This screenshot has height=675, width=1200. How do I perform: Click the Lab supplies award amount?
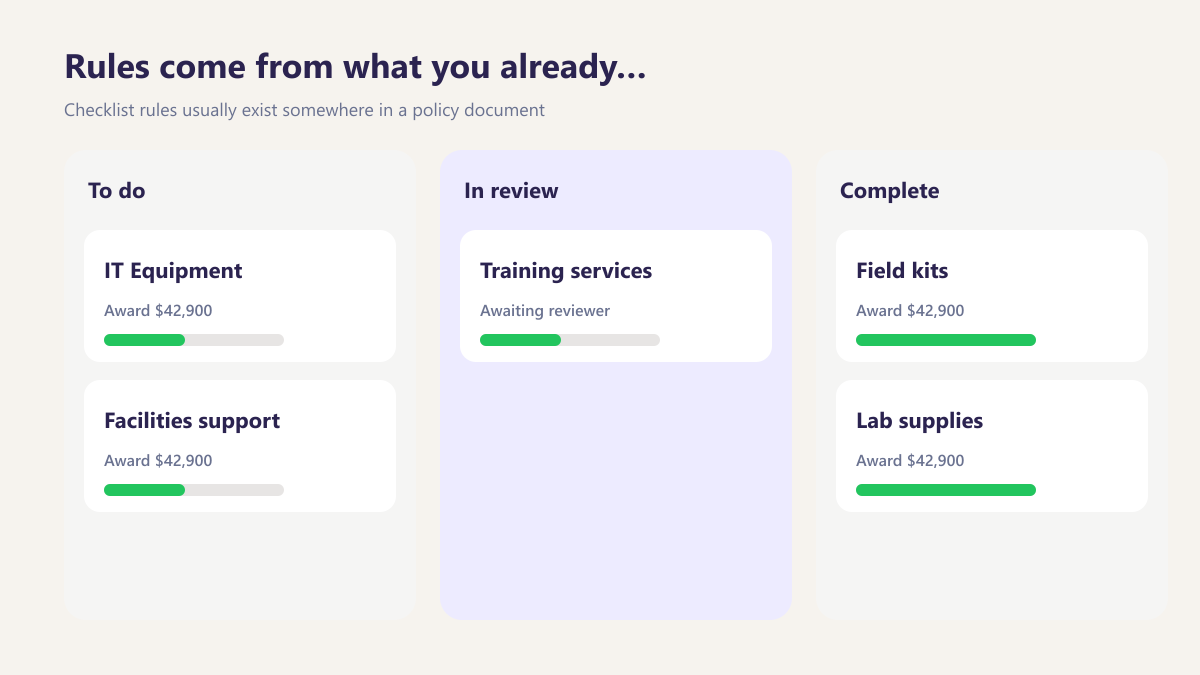pyautogui.click(x=910, y=461)
